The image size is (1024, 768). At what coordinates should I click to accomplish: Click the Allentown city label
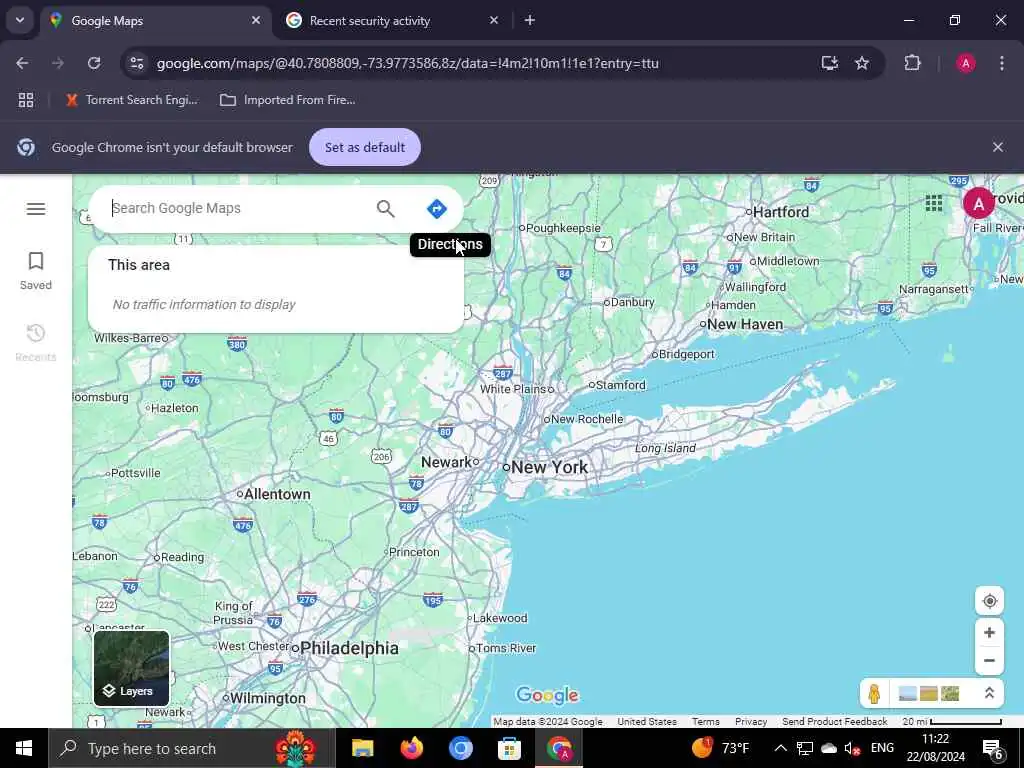point(277,494)
